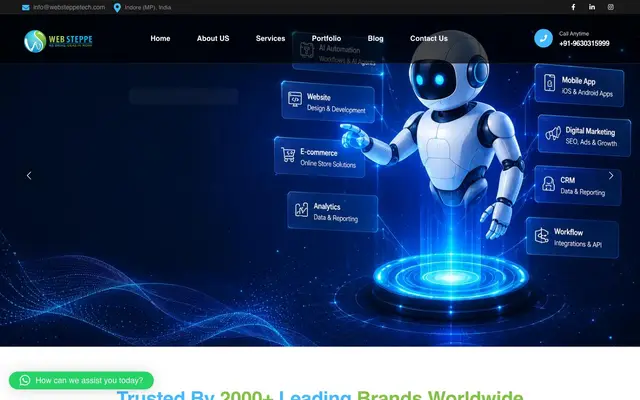
Task: Click the Digital Marketing megaphone icon
Action: pos(553,133)
